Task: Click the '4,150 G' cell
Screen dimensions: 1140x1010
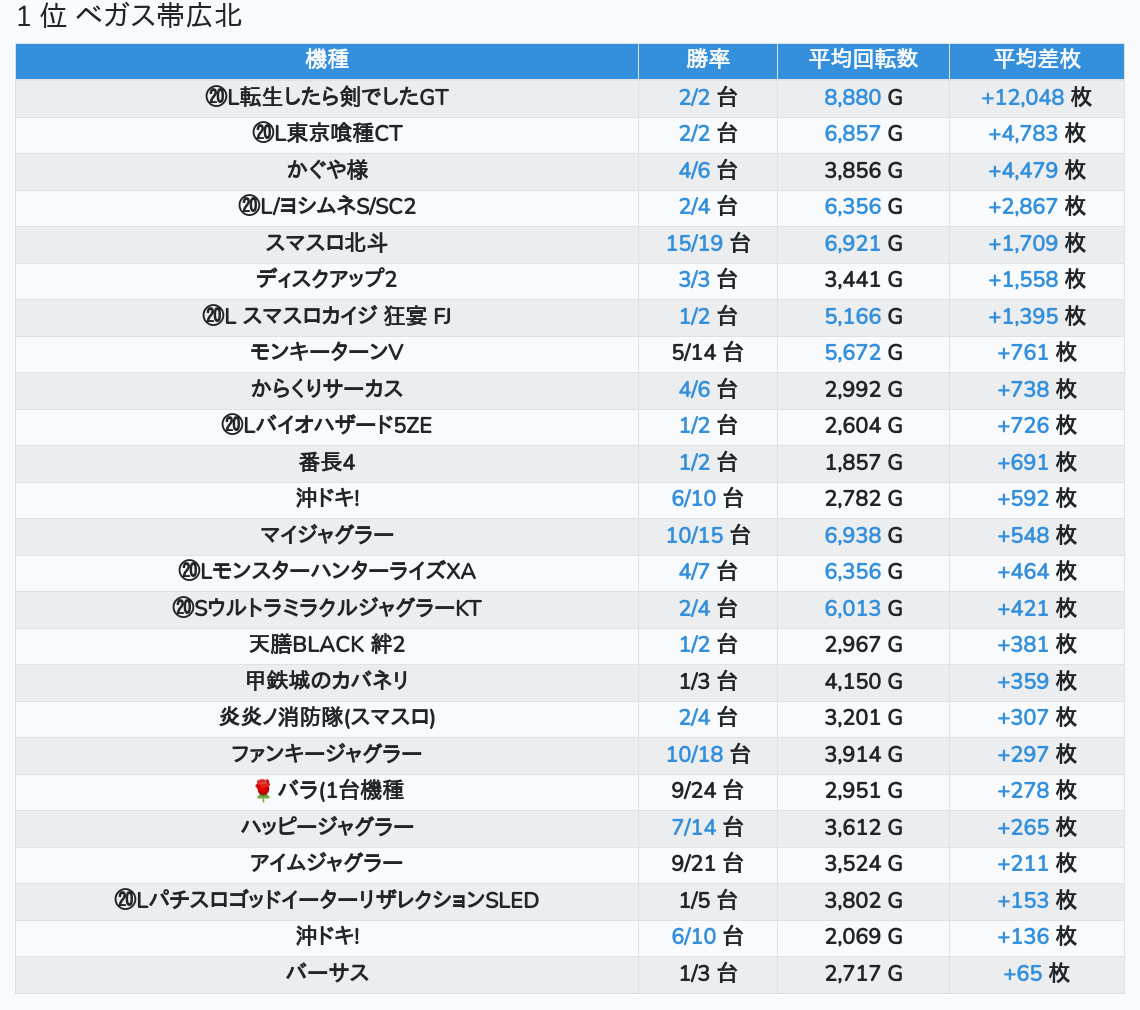Action: pyautogui.click(x=863, y=681)
